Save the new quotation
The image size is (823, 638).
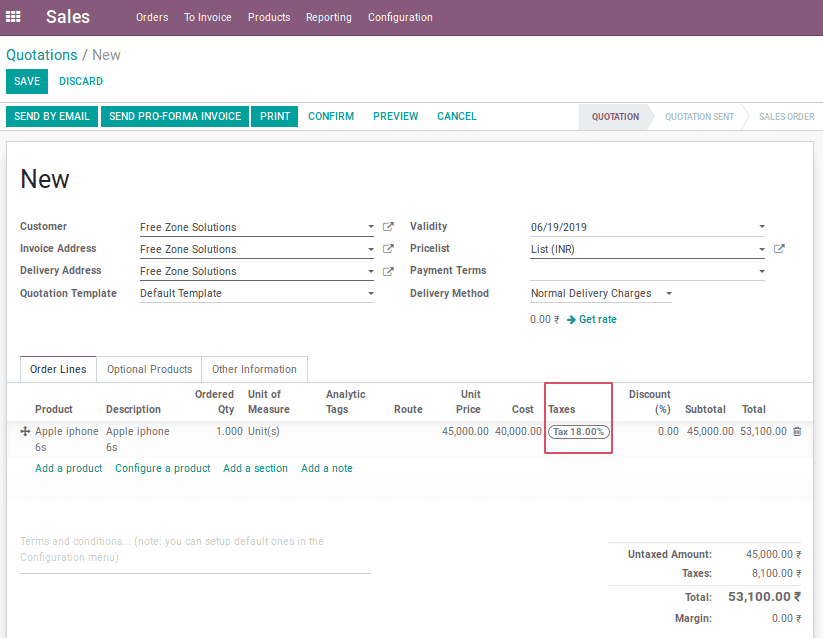tap(27, 81)
